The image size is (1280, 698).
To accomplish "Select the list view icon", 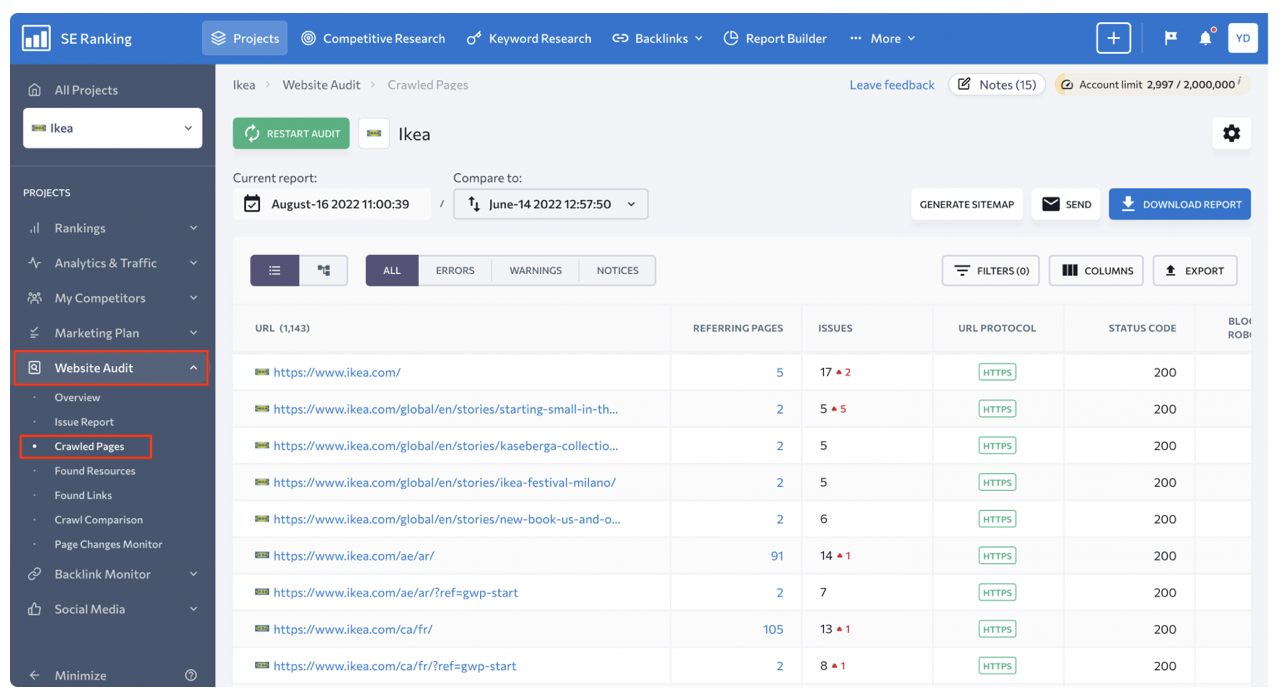I will click(x=275, y=270).
